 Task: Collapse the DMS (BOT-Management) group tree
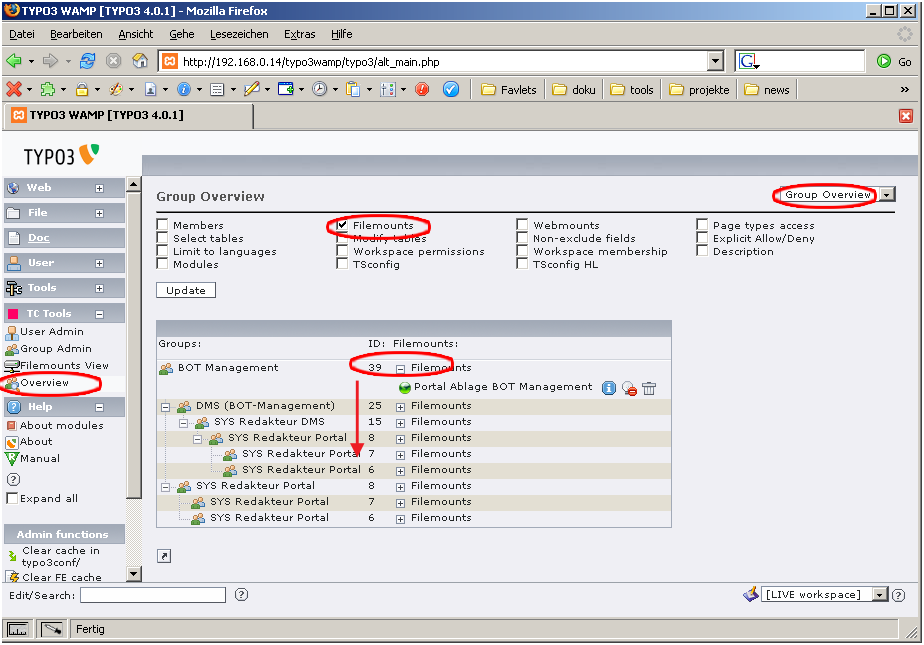166,407
